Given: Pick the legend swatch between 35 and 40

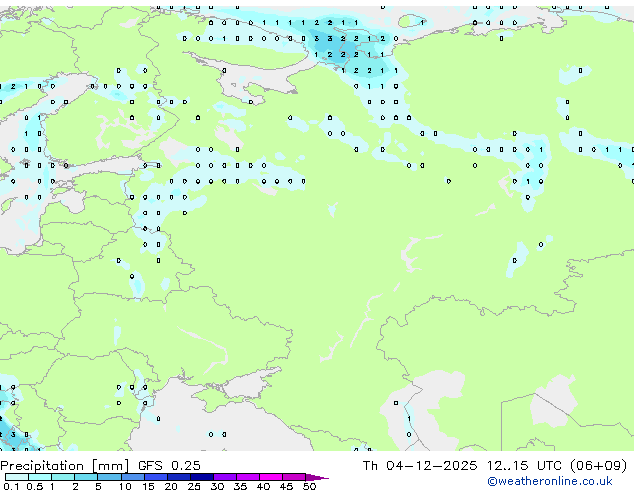Looking at the screenshot, I should coord(248,477).
